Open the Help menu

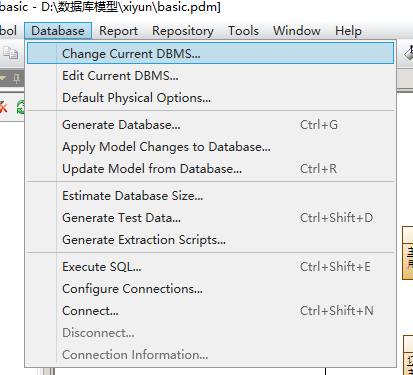click(x=348, y=31)
